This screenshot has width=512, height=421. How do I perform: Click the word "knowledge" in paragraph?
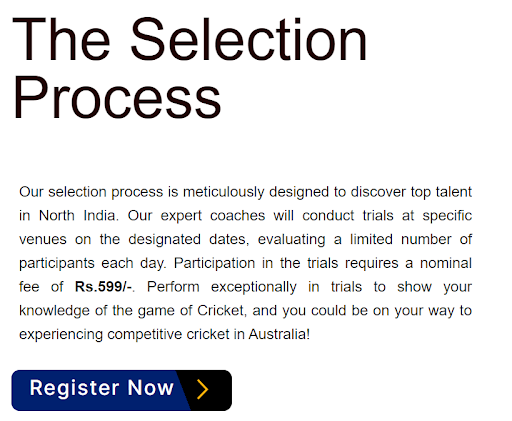tap(54, 311)
